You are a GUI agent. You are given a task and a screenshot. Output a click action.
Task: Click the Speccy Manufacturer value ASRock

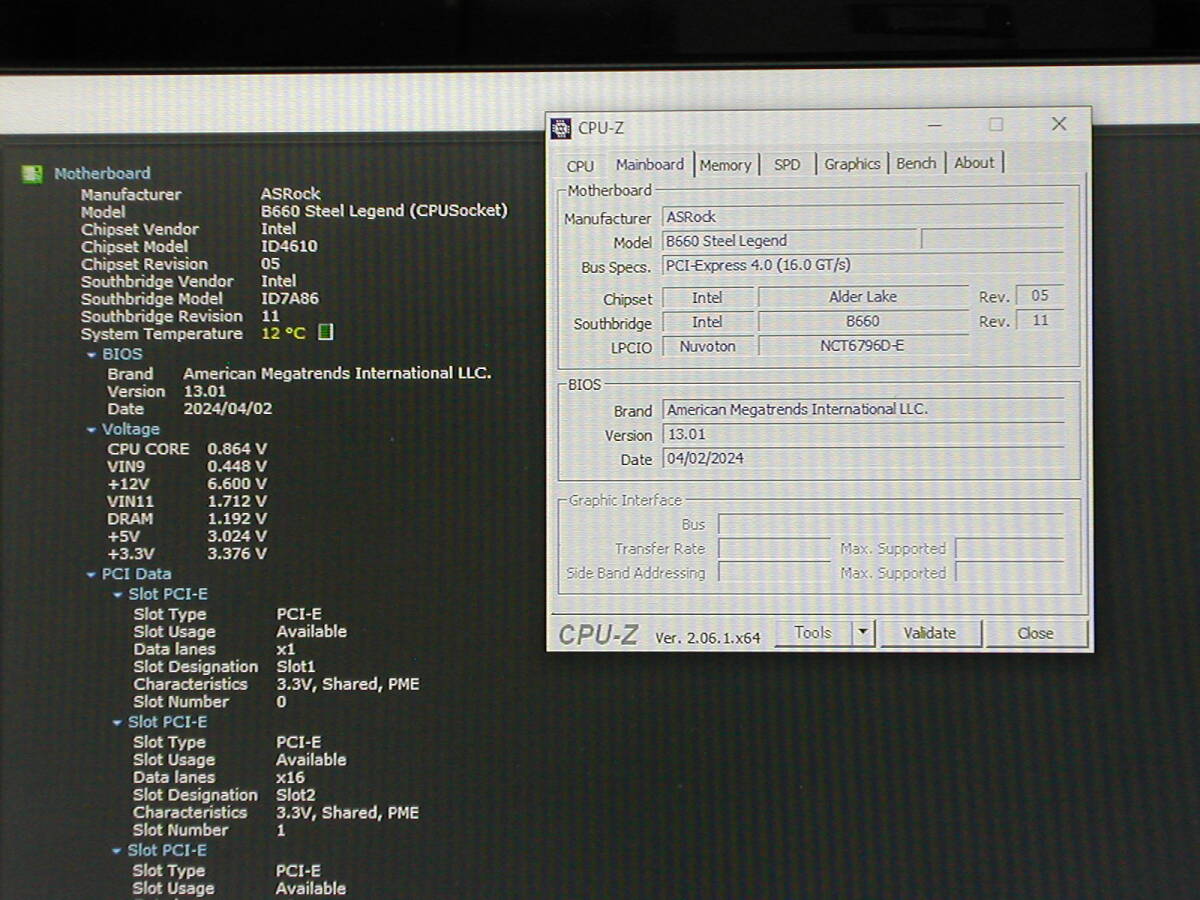point(291,194)
